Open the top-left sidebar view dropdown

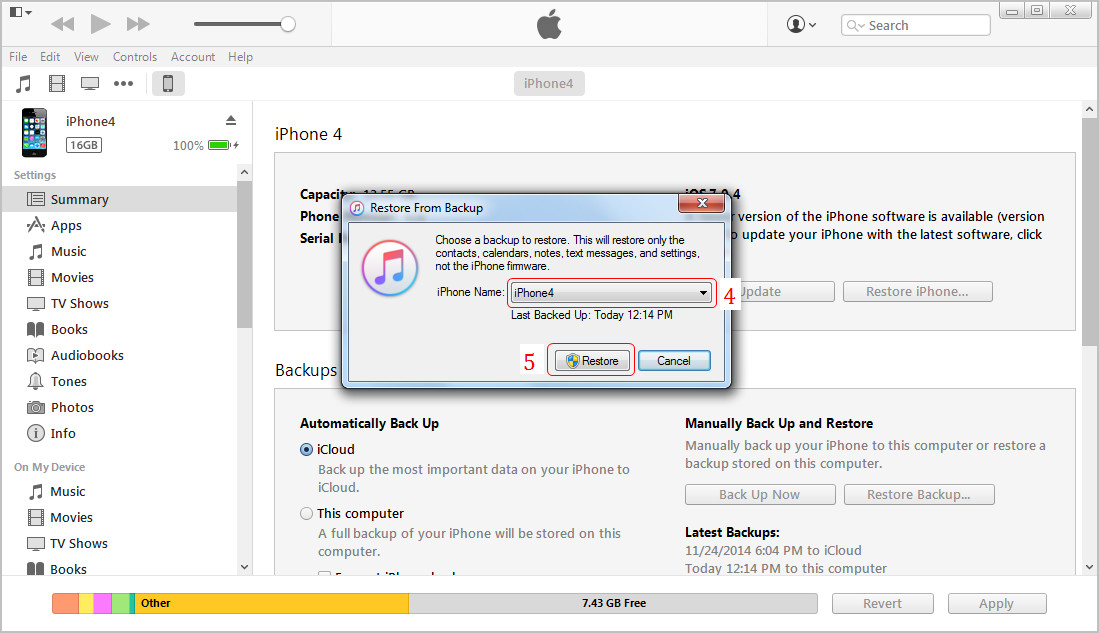point(20,12)
